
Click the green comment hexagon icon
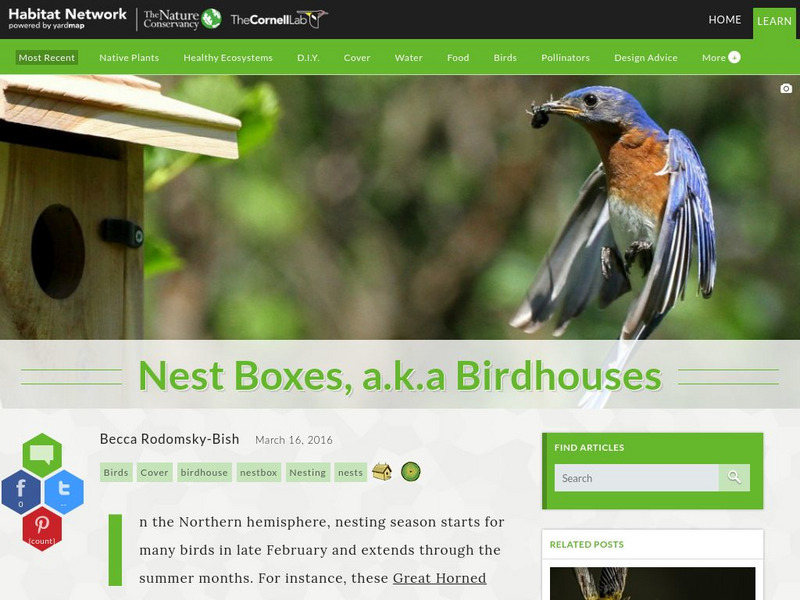click(42, 455)
